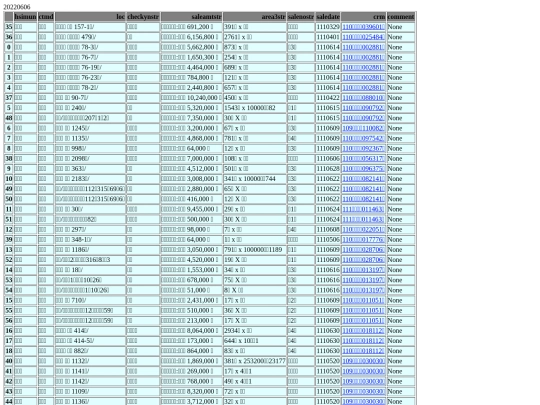The height and width of the screenshot is (405, 540).
Task: Click the amount cell showing 10,240,000
Action: click(191, 98)
